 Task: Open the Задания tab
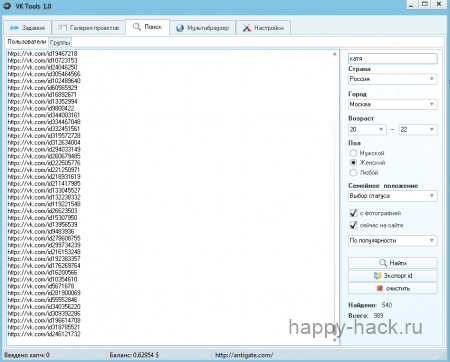tap(27, 28)
